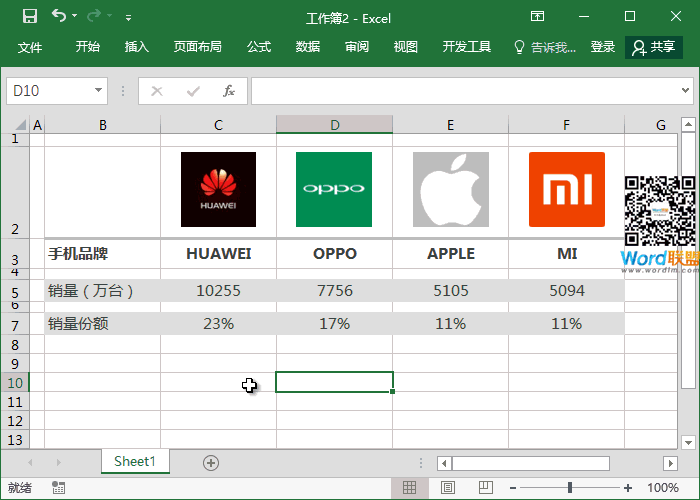Select cell with value 23%
This screenshot has height=500, width=700.
(x=218, y=324)
